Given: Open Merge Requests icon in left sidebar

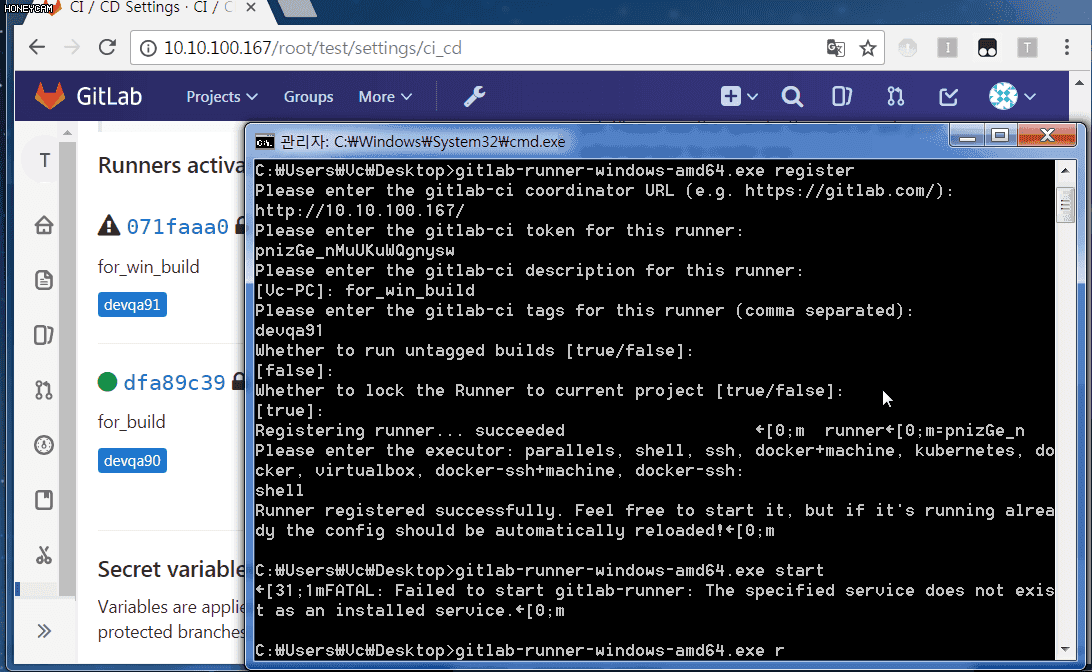Looking at the screenshot, I should (x=44, y=390).
